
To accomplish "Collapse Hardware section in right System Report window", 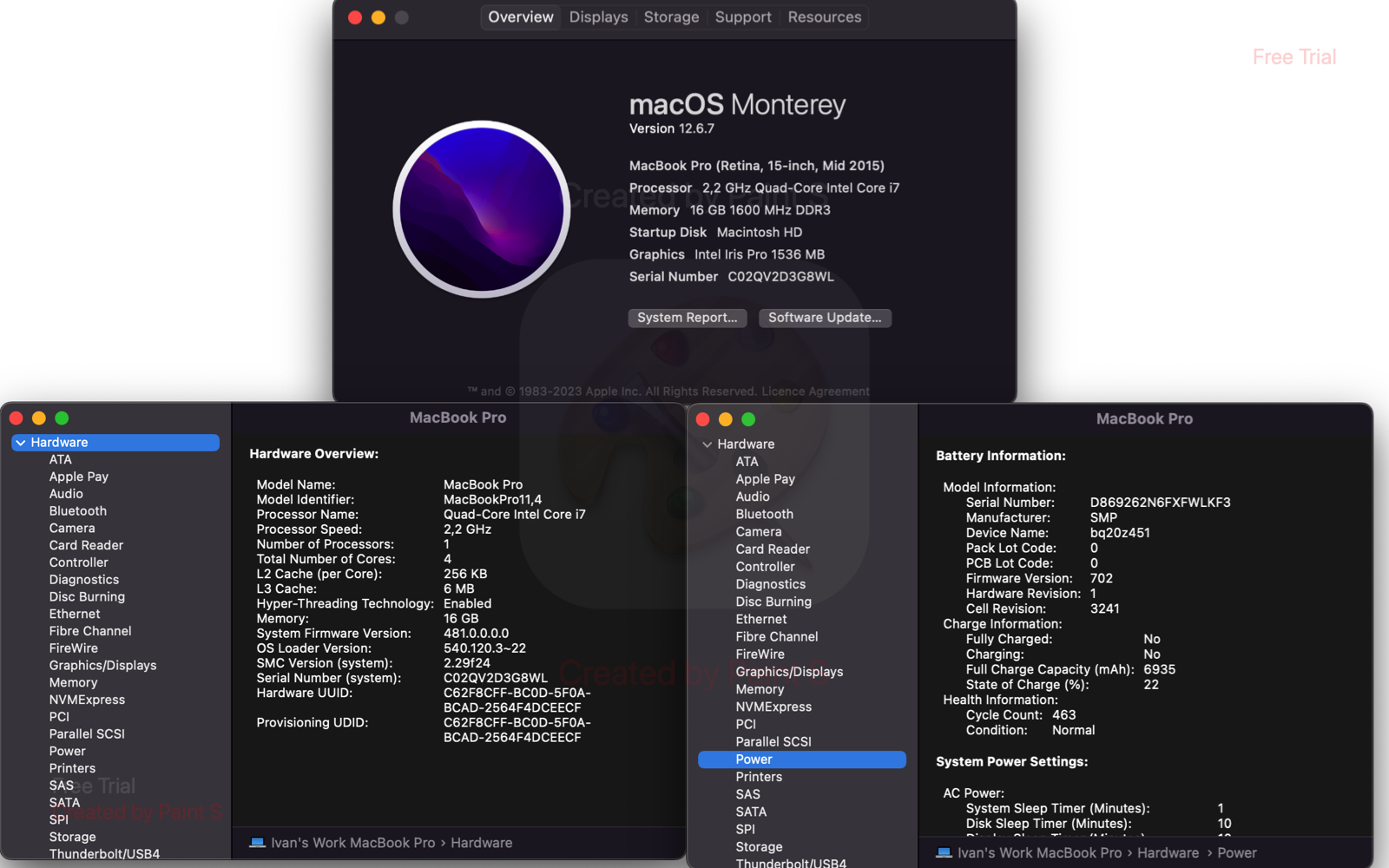I will coord(707,444).
